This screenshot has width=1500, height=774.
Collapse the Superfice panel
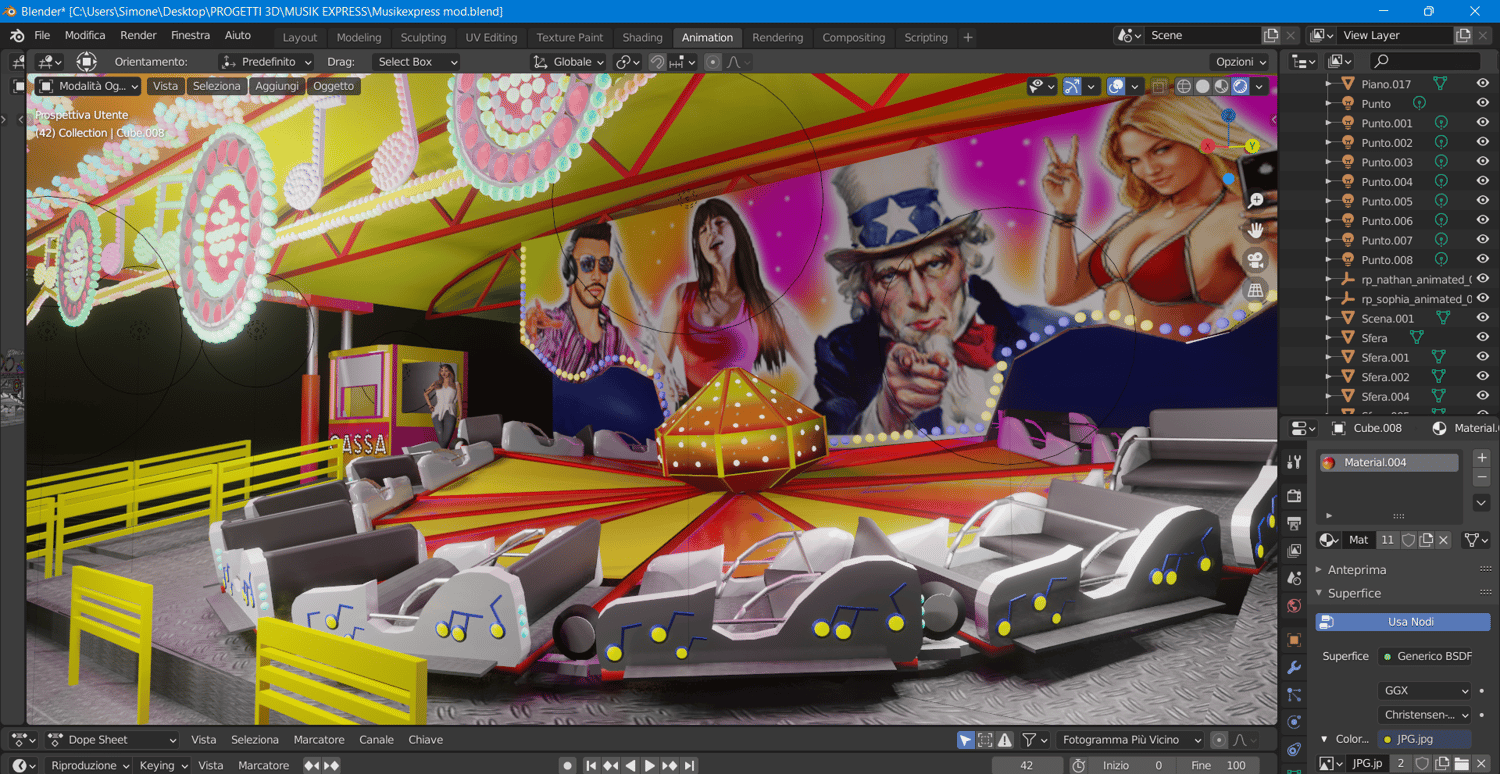[x=1354, y=593]
